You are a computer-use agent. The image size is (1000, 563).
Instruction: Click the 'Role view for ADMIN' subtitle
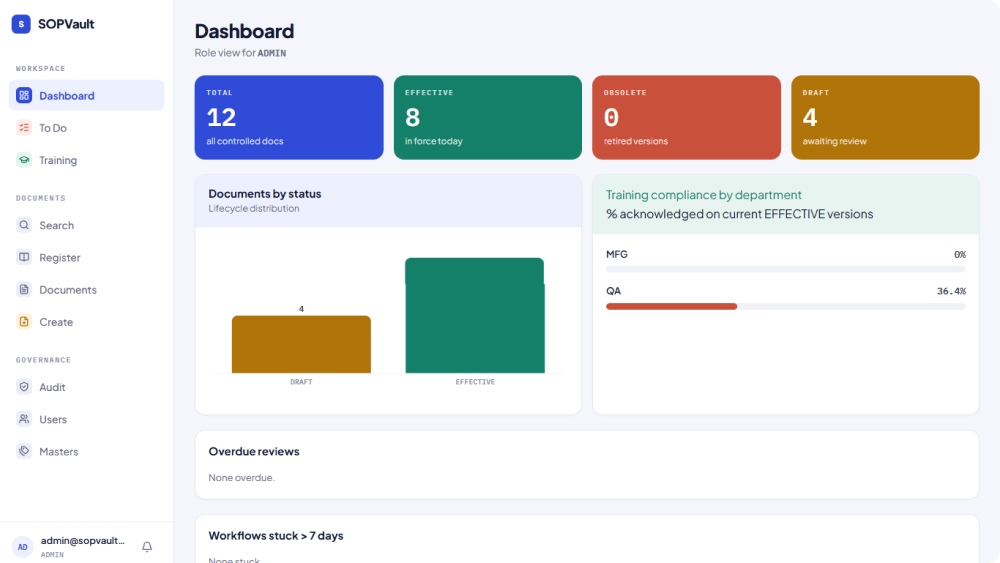240,53
